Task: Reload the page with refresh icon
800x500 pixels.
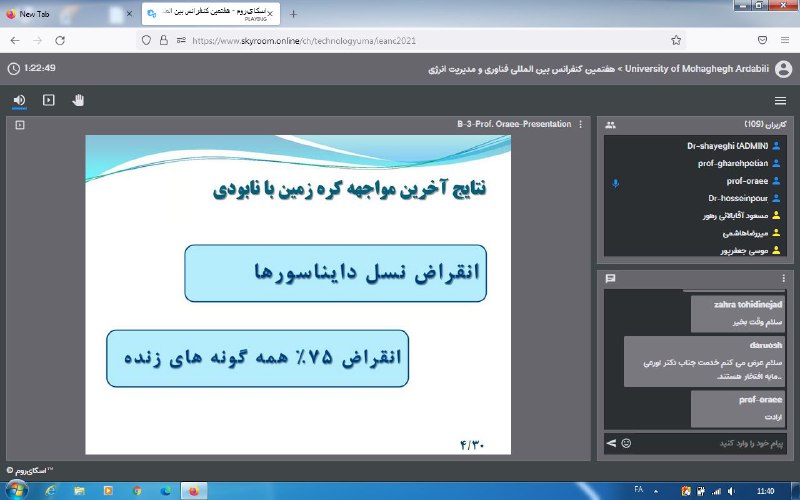Action: pos(60,40)
